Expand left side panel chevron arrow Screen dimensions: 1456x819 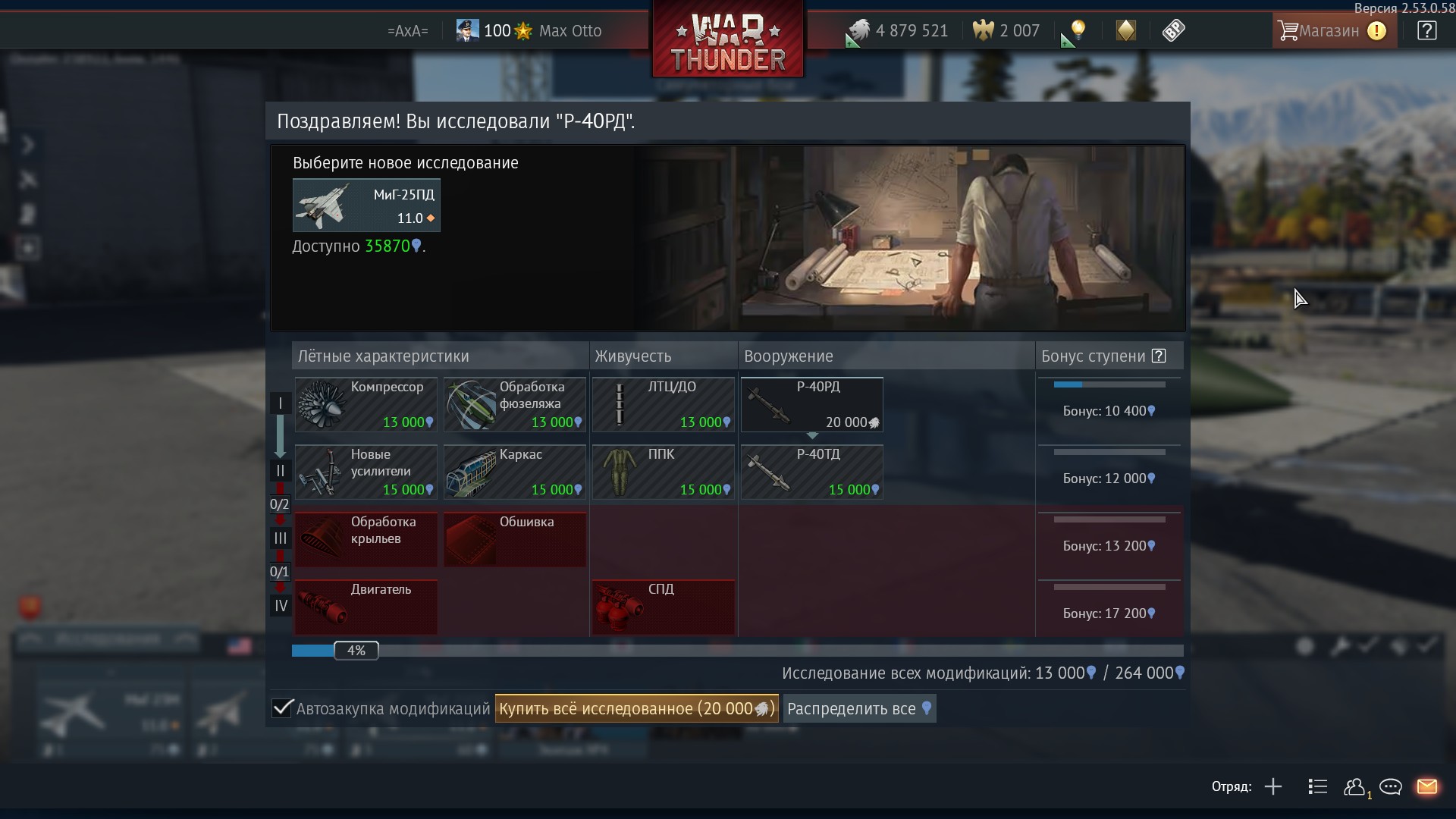tap(28, 144)
